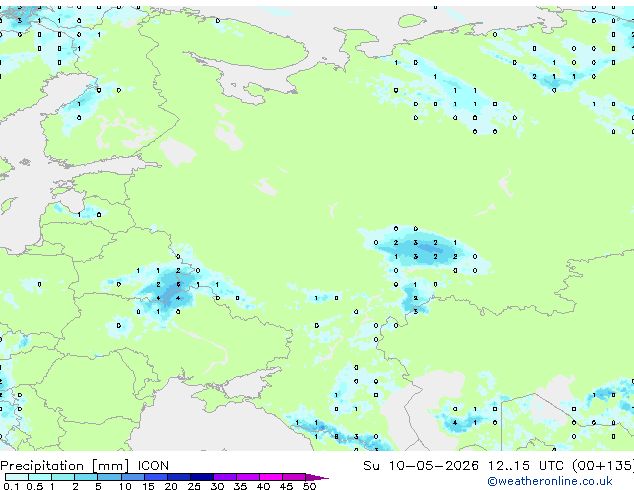Click the "(00+135)" forecast offset text

[603, 465]
